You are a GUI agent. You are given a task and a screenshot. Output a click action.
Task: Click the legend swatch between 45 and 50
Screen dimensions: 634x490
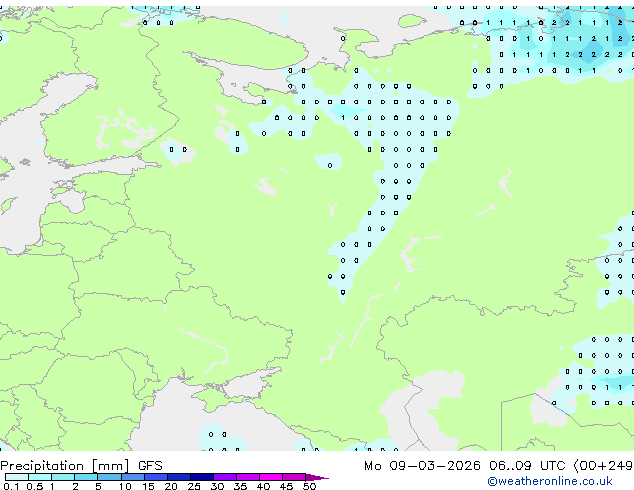[x=294, y=477]
